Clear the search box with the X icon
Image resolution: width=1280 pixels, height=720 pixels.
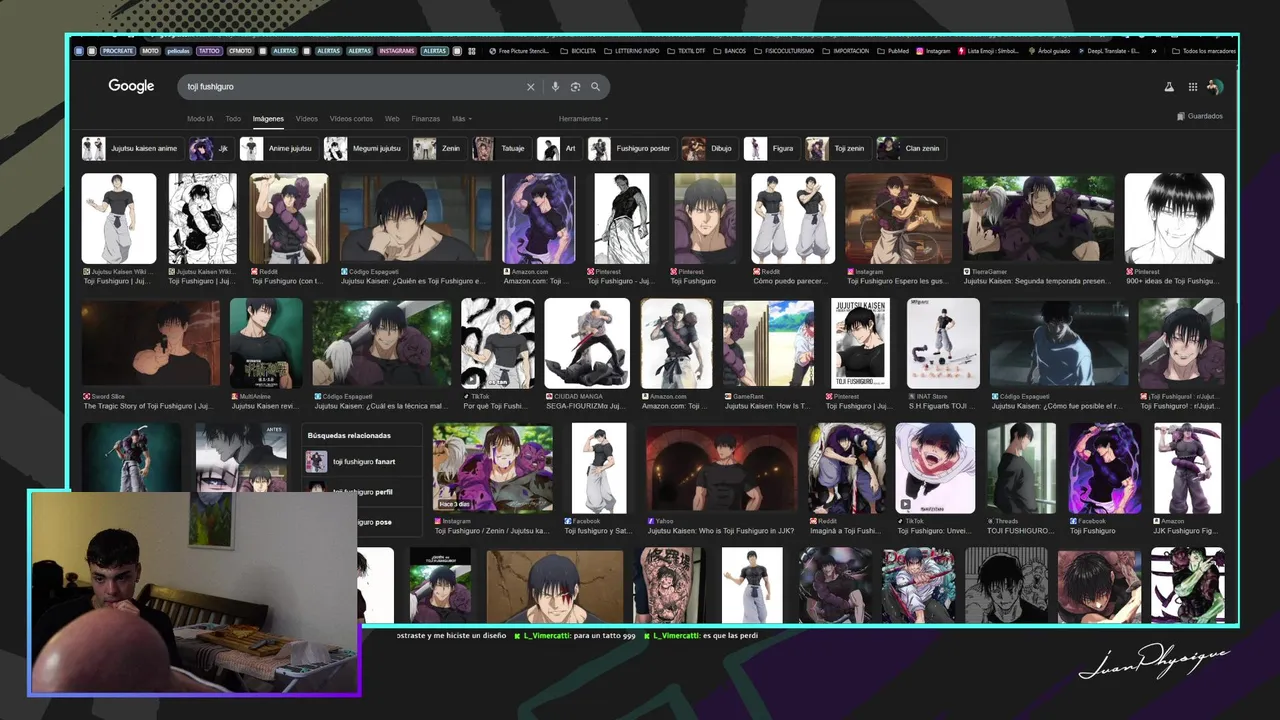pyautogui.click(x=531, y=87)
